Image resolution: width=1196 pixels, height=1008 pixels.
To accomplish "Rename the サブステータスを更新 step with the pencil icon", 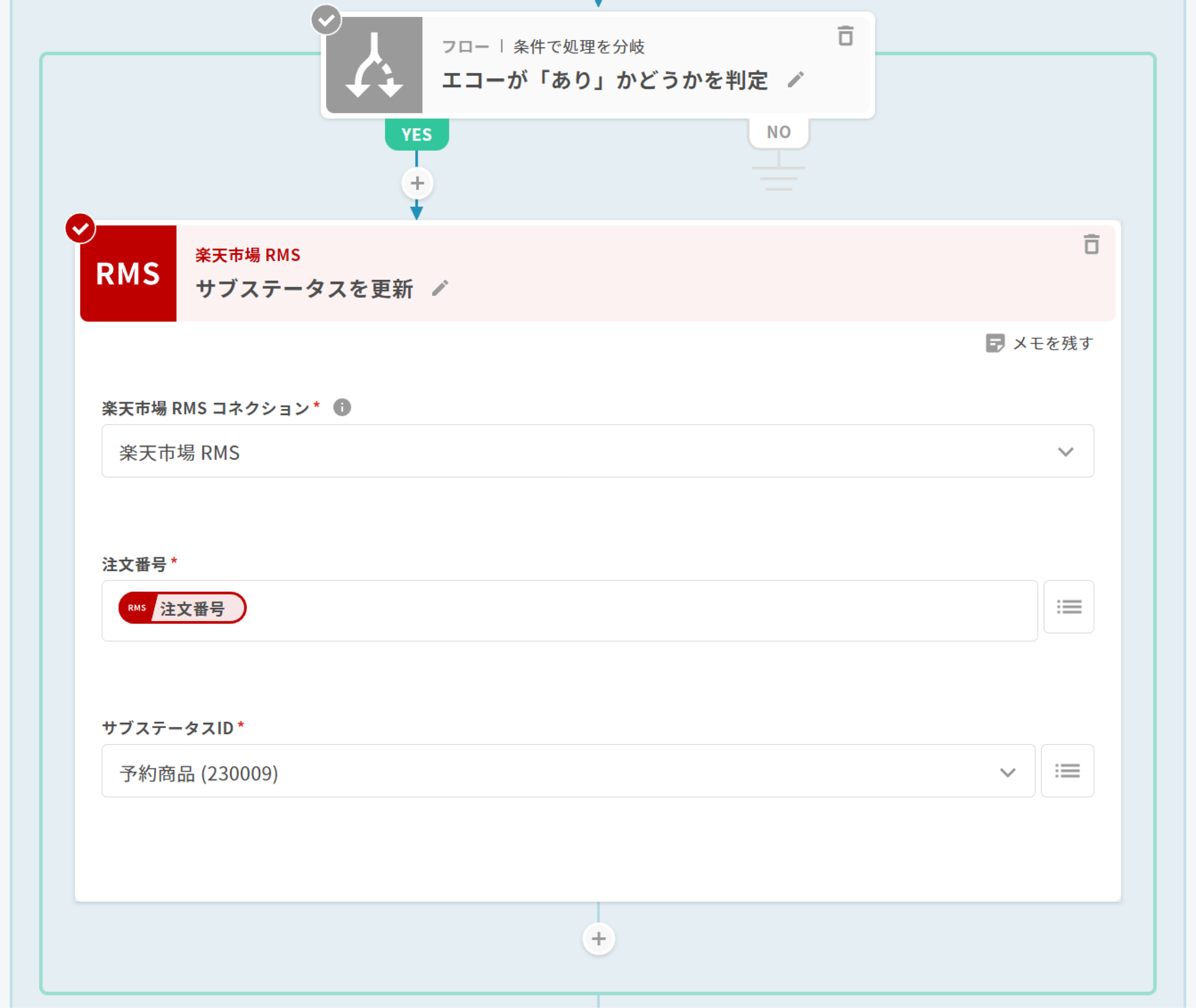I will point(440,289).
